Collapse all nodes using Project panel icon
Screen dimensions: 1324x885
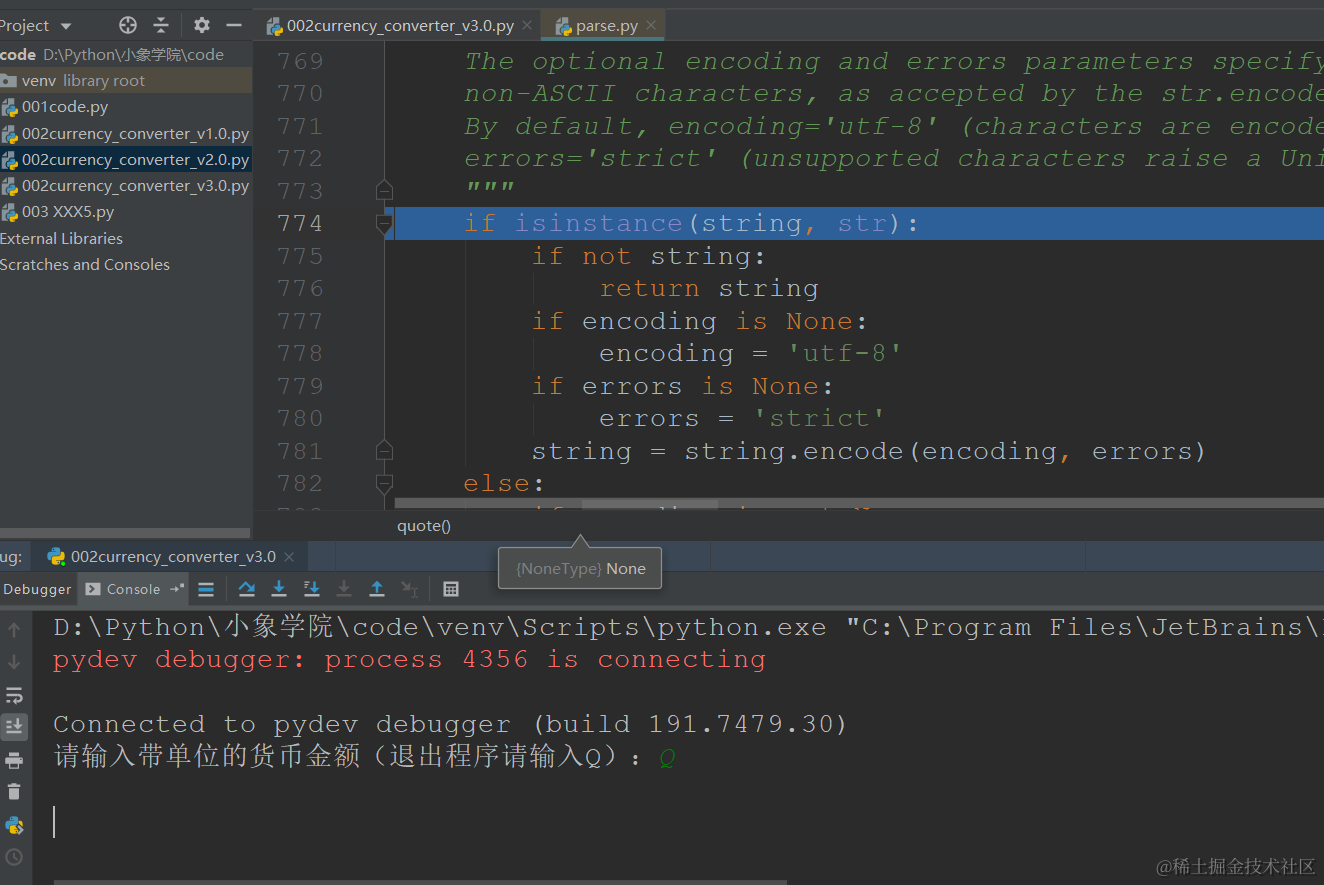pos(160,26)
